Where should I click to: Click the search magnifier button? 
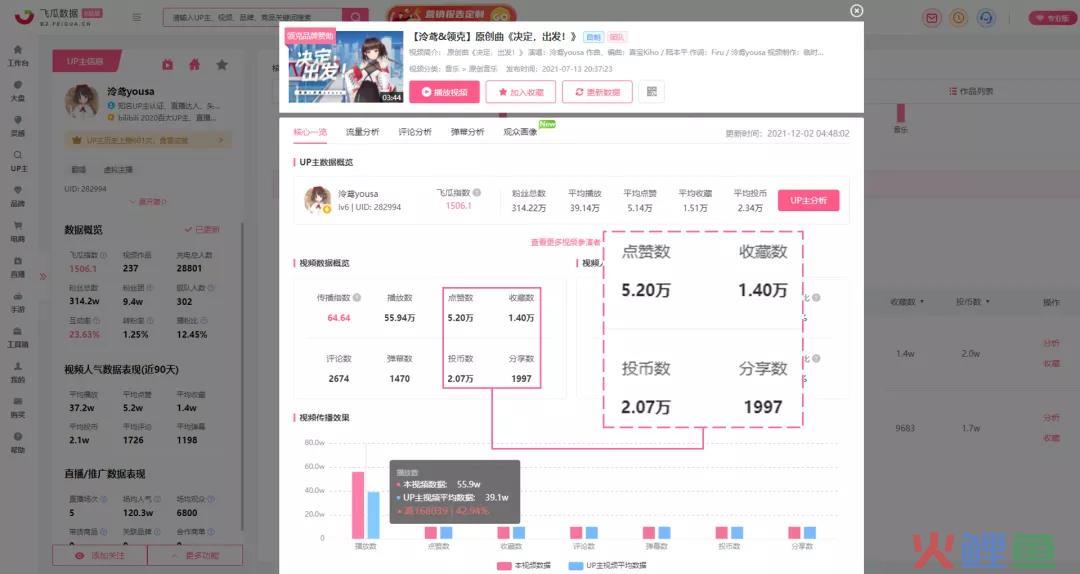click(355, 17)
